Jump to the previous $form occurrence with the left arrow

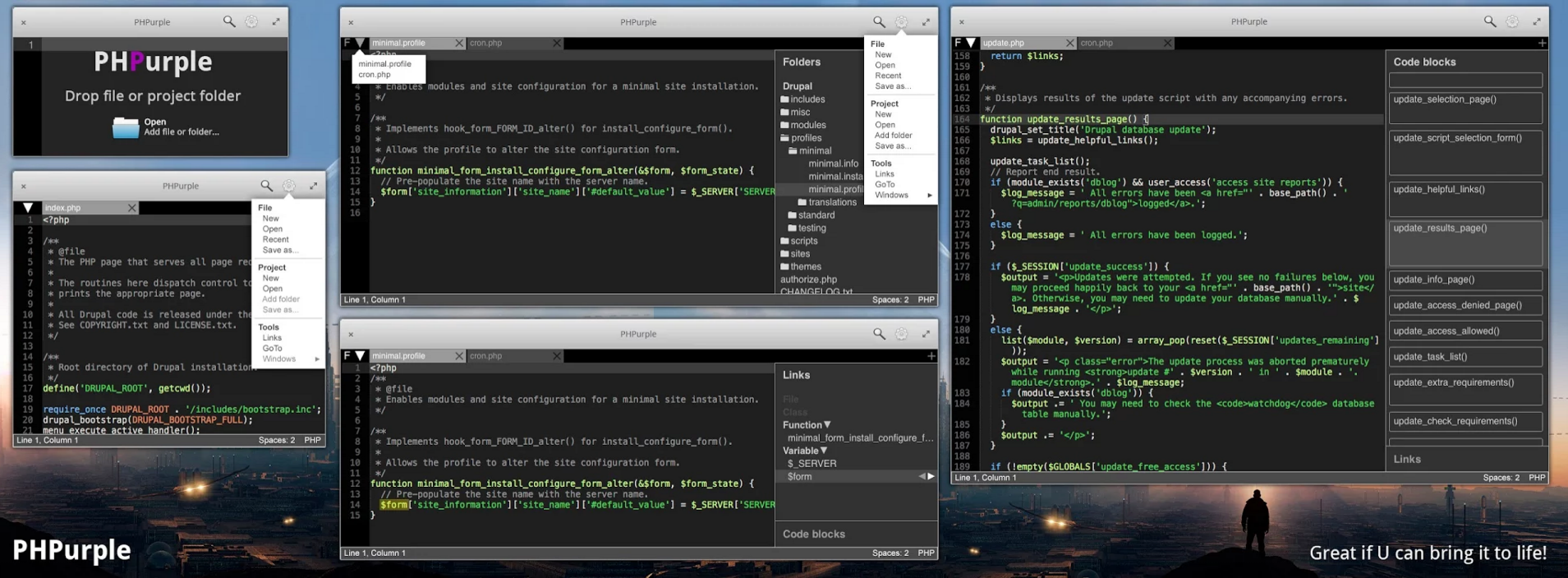(x=922, y=476)
